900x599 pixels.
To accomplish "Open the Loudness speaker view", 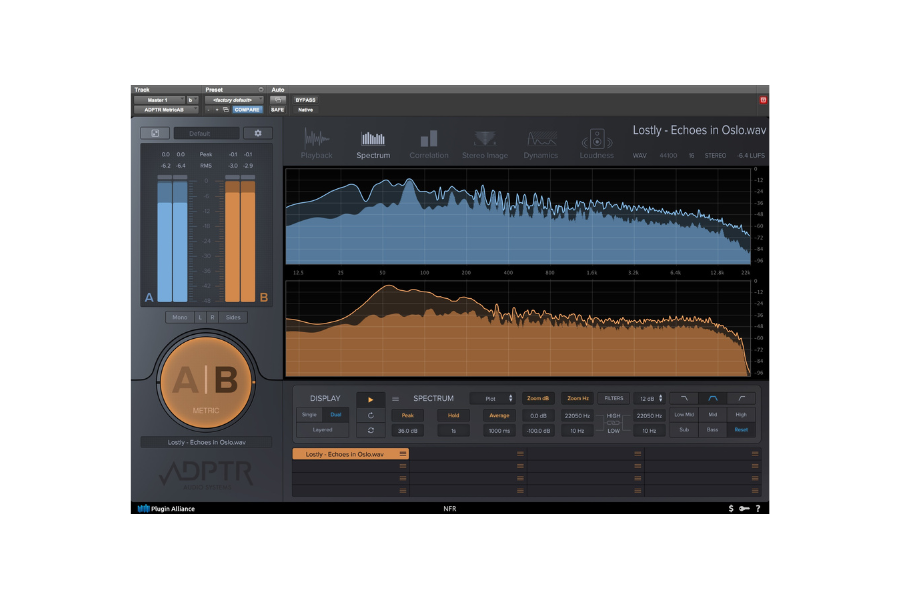I will click(596, 143).
